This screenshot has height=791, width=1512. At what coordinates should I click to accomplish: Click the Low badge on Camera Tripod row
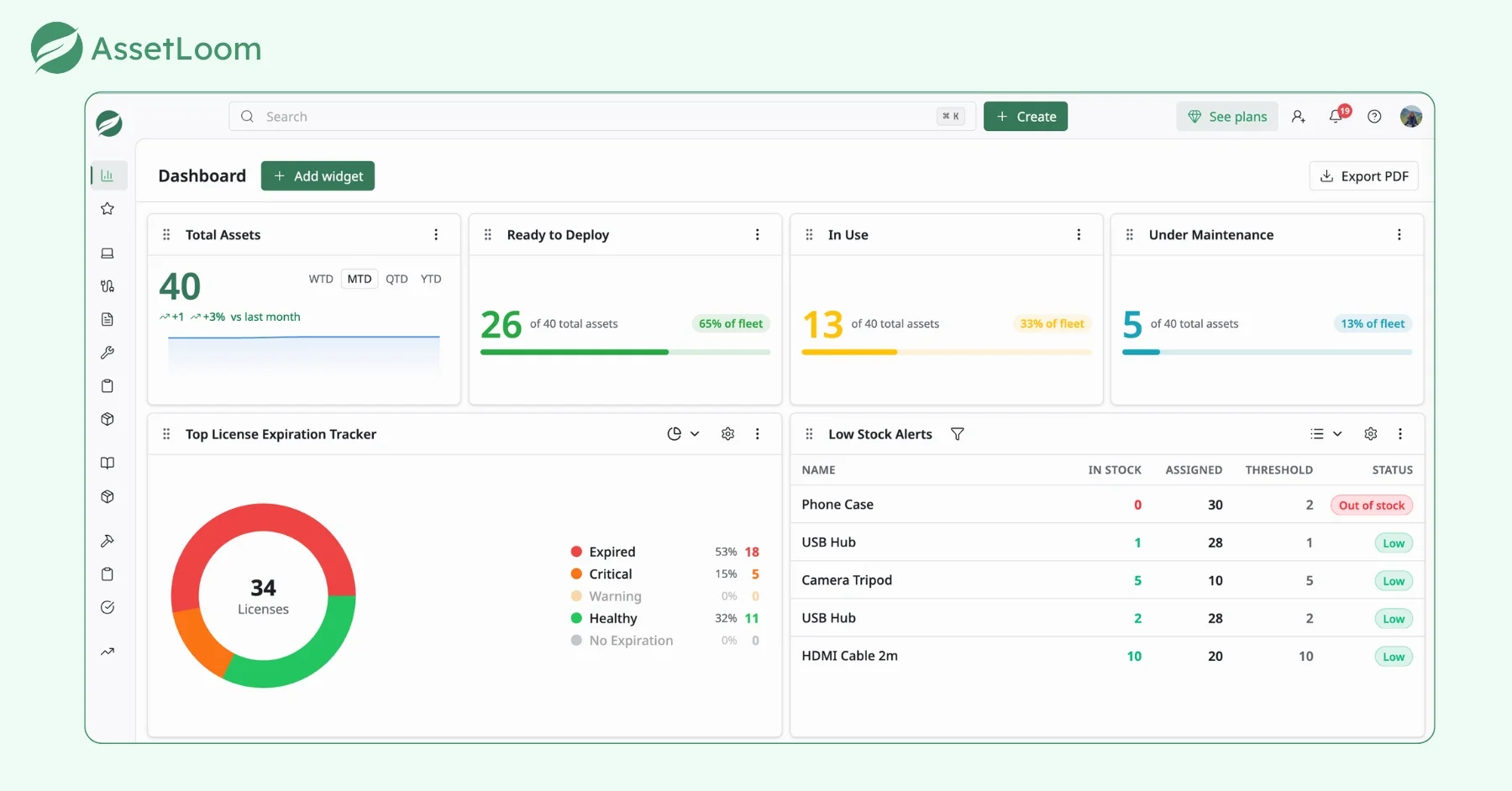[x=1394, y=581]
